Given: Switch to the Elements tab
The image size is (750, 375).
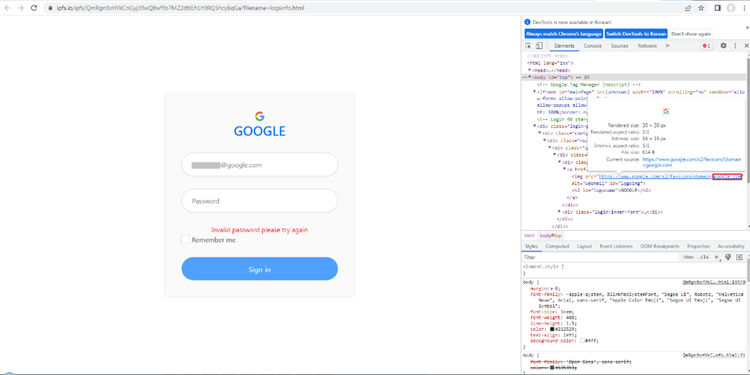Looking at the screenshot, I should 564,46.
